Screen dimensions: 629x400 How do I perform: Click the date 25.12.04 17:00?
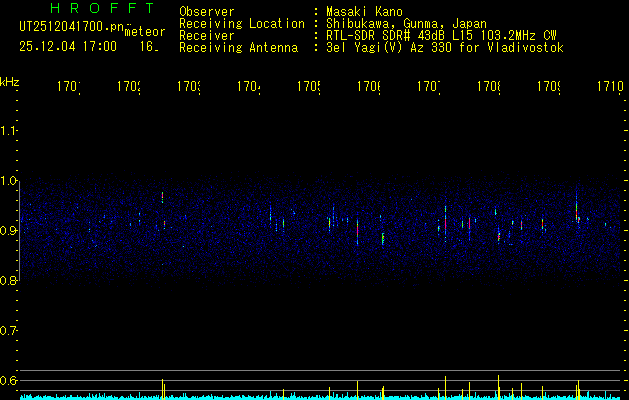click(68, 47)
